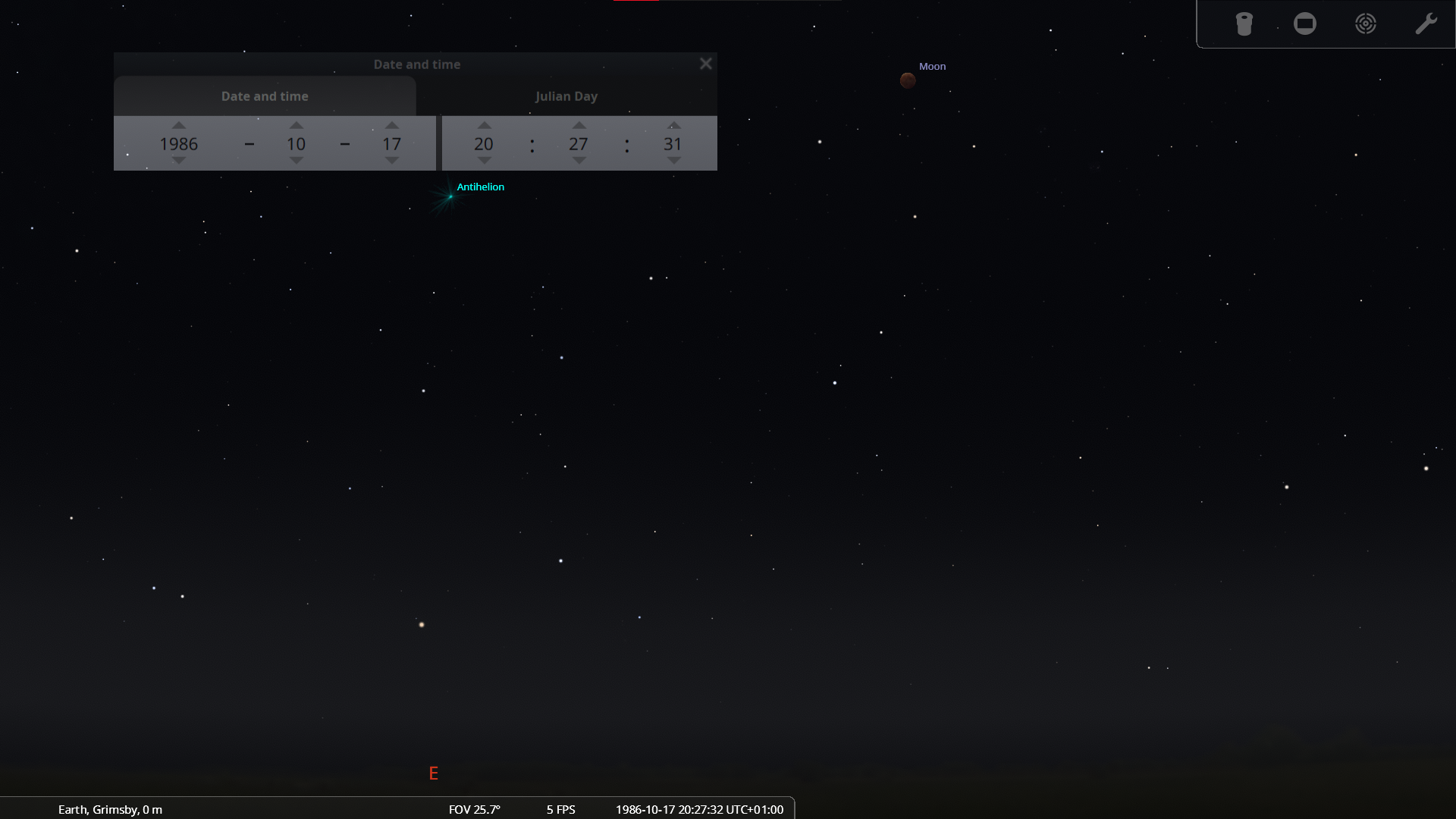Increase the minutes value above 27
1456x819 pixels.
pyautogui.click(x=579, y=125)
